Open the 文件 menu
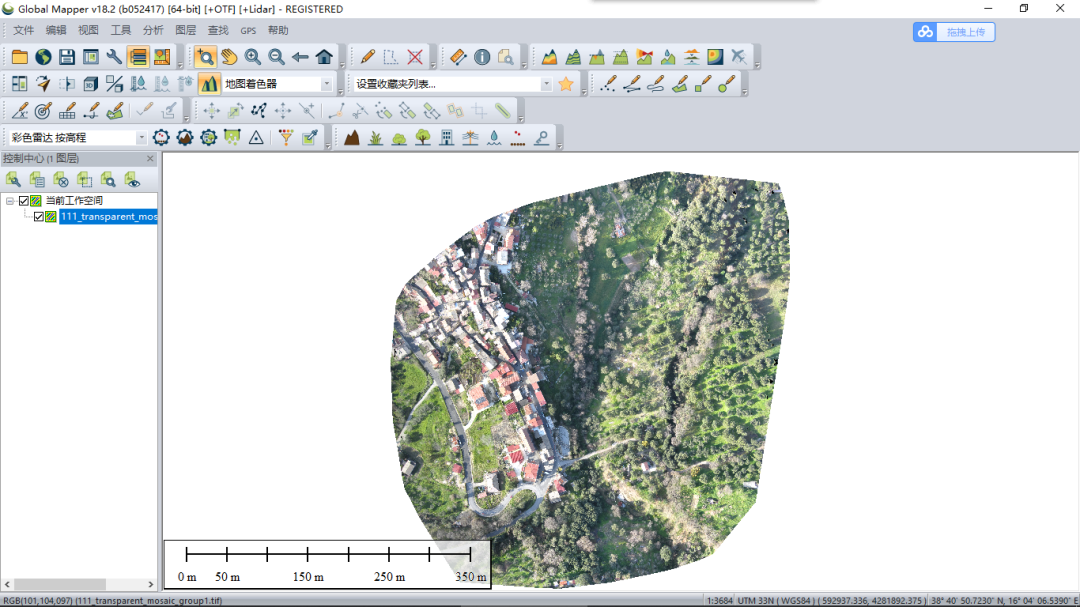This screenshot has width=1080, height=607. [x=23, y=30]
